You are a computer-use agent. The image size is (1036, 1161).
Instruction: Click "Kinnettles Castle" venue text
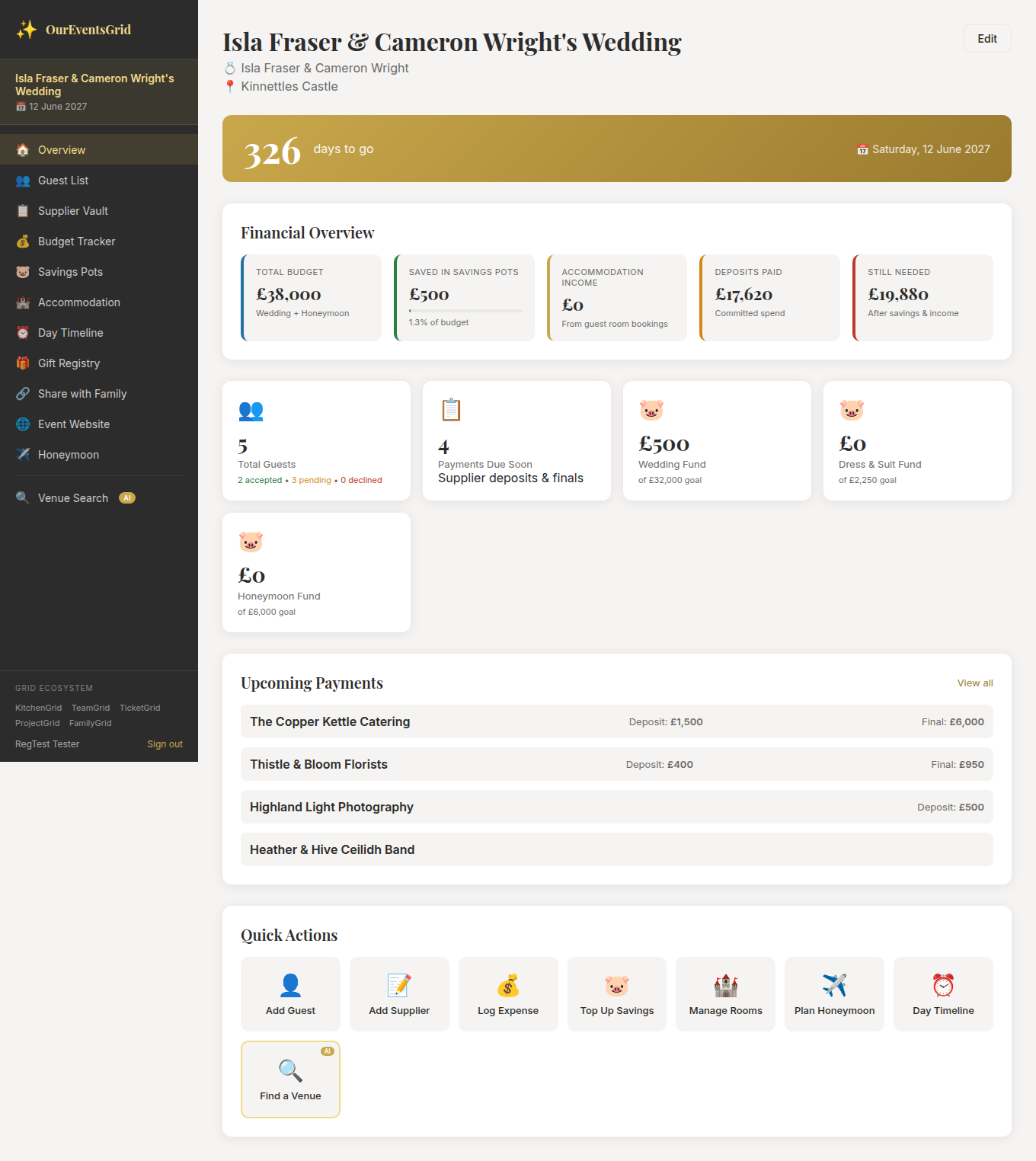pyautogui.click(x=289, y=87)
